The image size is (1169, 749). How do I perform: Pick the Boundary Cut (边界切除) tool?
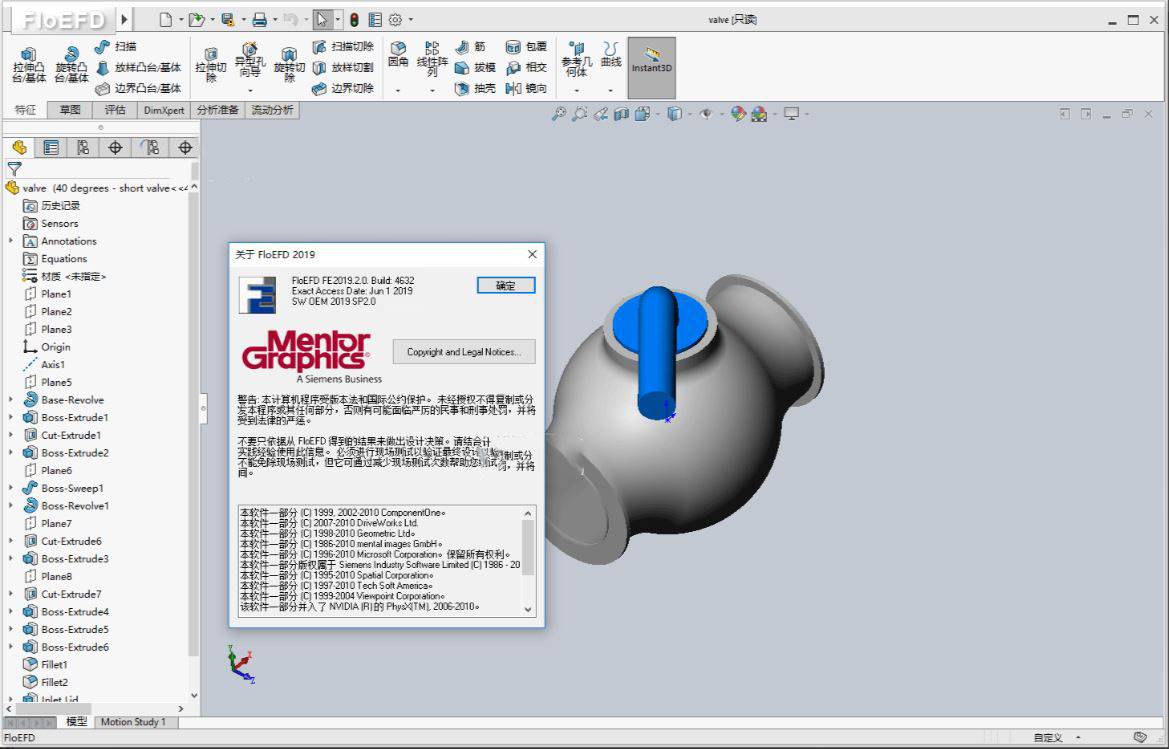coord(343,89)
